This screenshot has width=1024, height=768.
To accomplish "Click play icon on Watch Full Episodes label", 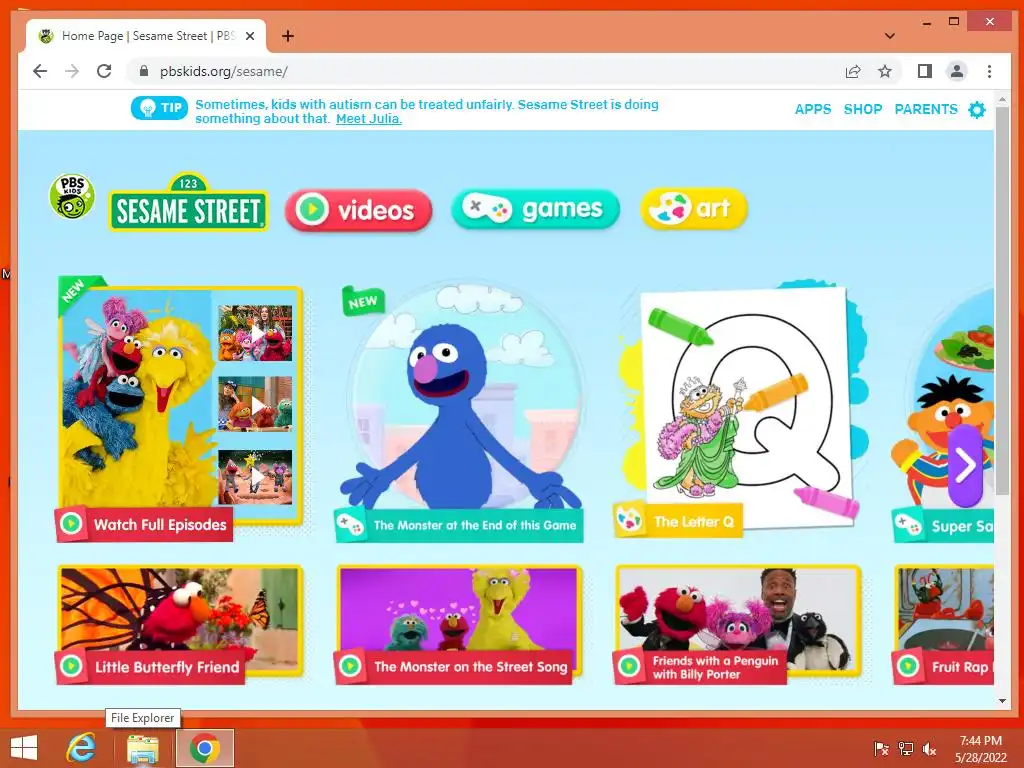I will pyautogui.click(x=71, y=524).
